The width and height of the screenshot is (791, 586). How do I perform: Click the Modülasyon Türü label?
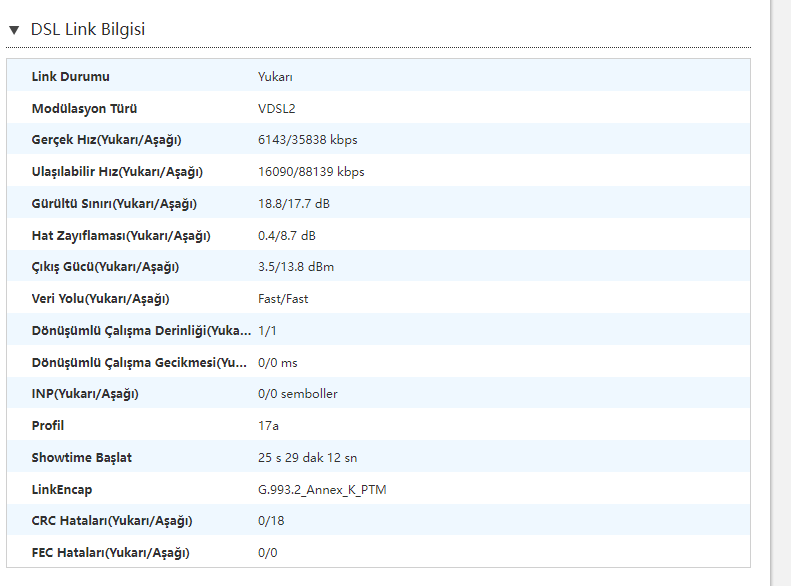pyautogui.click(x=84, y=108)
